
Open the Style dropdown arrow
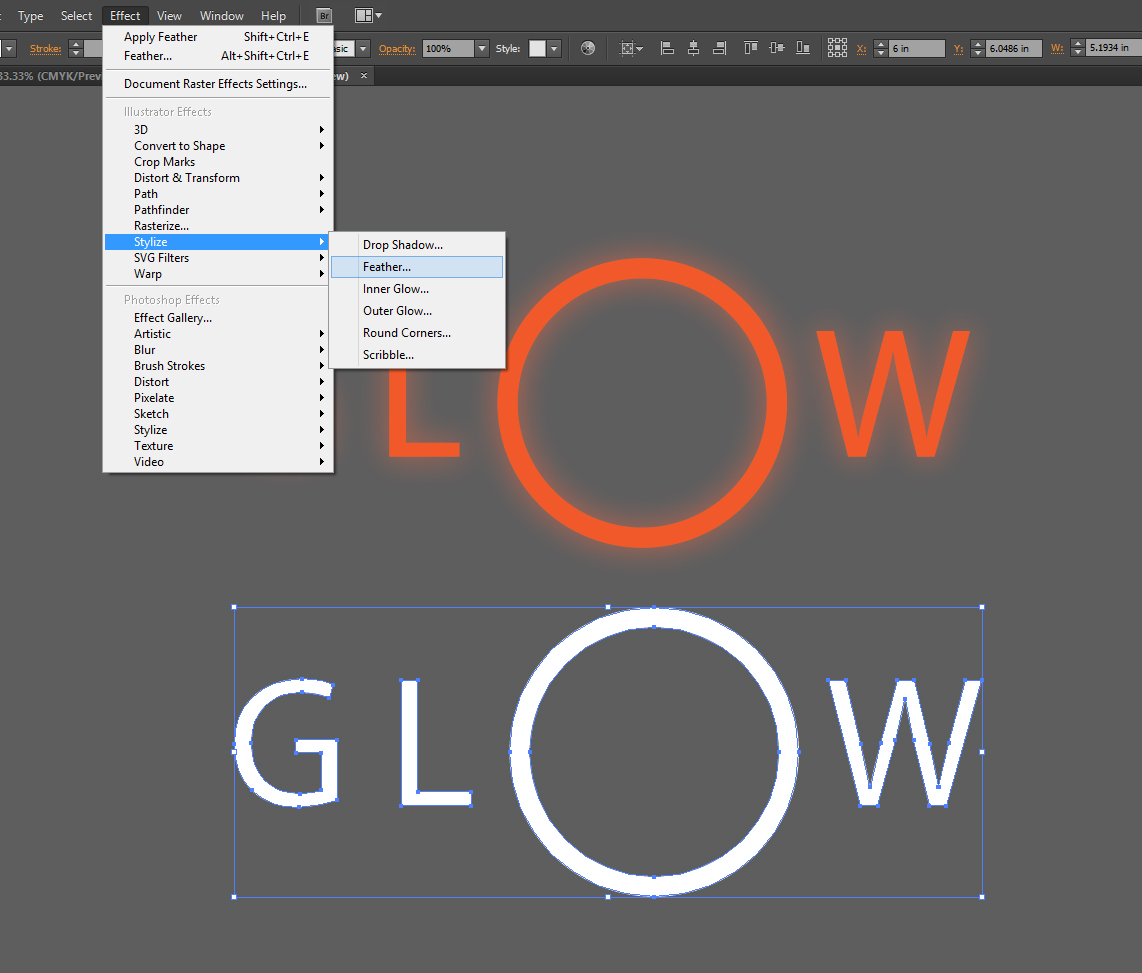tap(553, 47)
